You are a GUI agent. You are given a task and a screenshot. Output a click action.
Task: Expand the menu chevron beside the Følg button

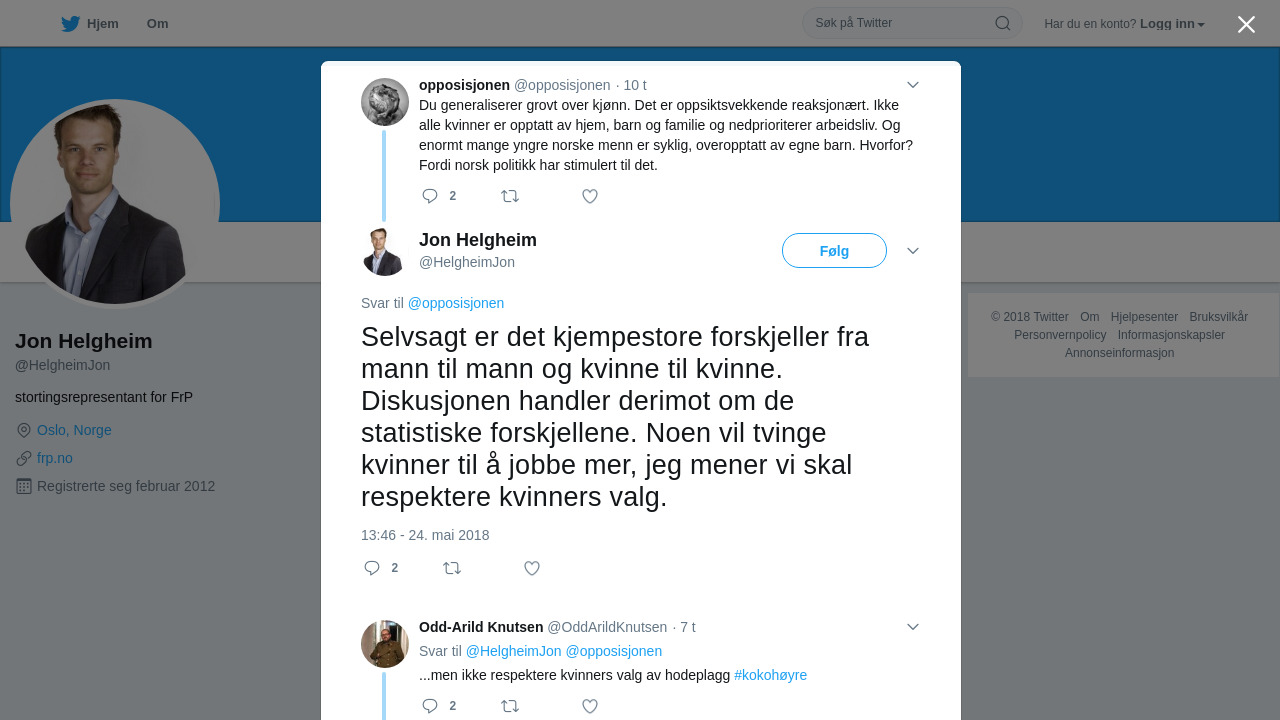(x=913, y=251)
